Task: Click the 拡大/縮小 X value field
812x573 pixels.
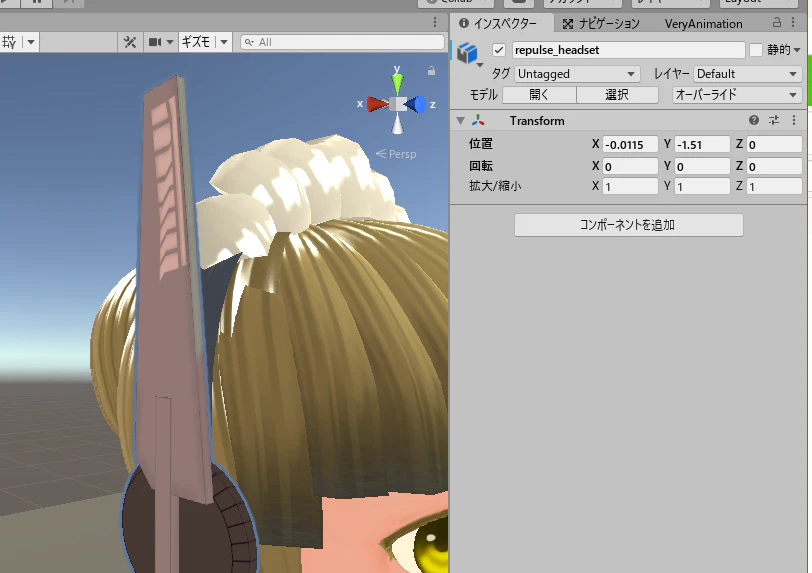Action: tap(630, 186)
